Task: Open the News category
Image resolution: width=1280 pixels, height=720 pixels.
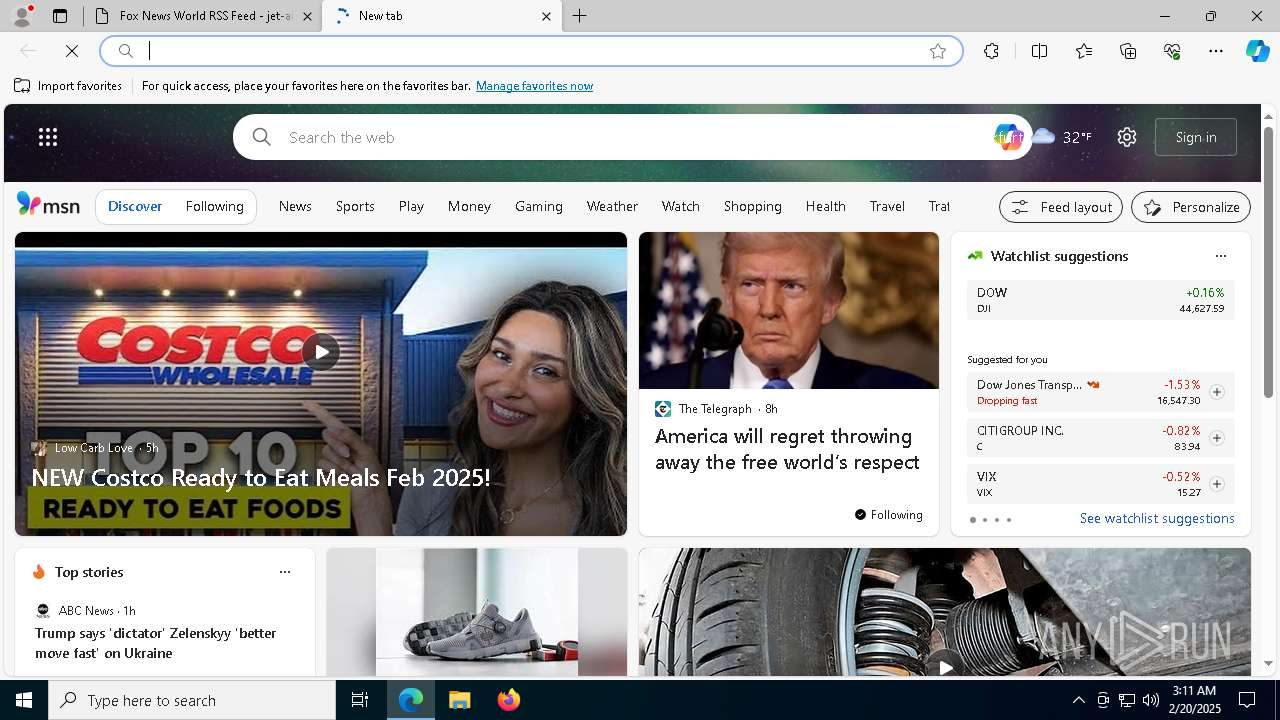Action: click(x=295, y=206)
